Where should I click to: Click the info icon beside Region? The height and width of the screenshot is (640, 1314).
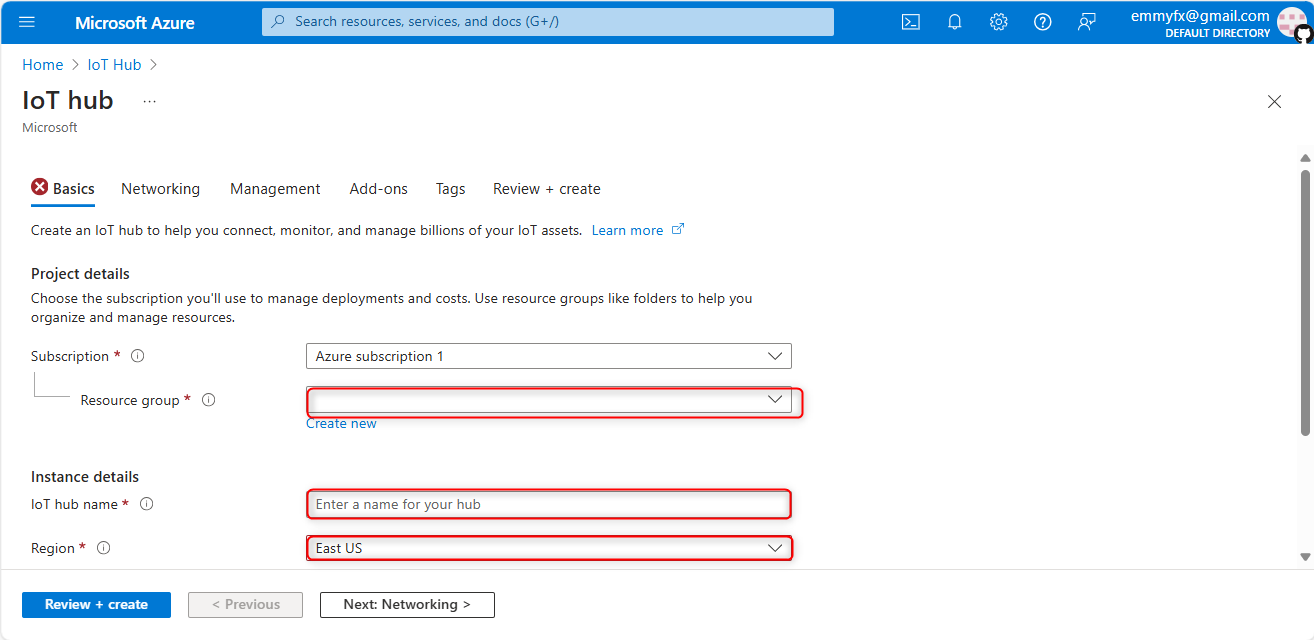104,548
